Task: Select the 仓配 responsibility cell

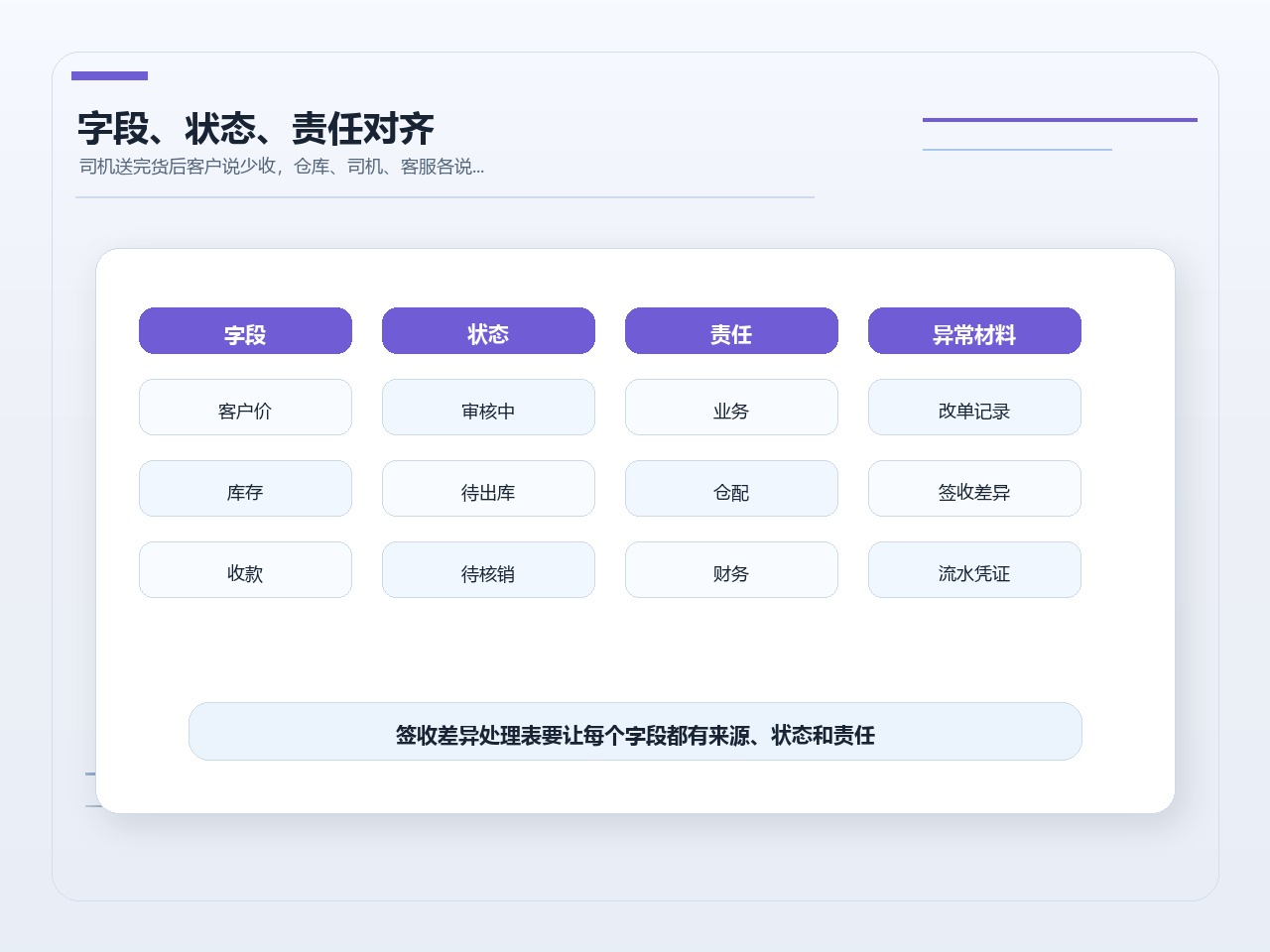Action: coord(731,488)
